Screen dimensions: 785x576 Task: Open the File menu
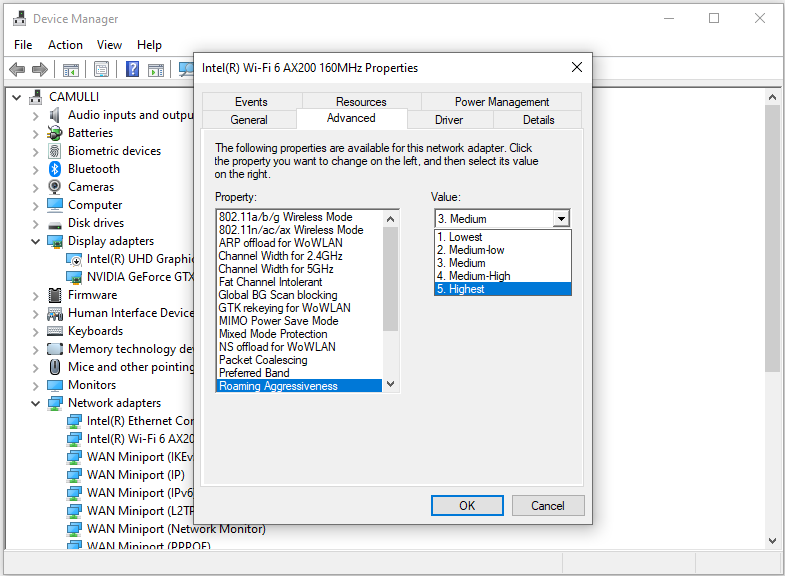(23, 45)
